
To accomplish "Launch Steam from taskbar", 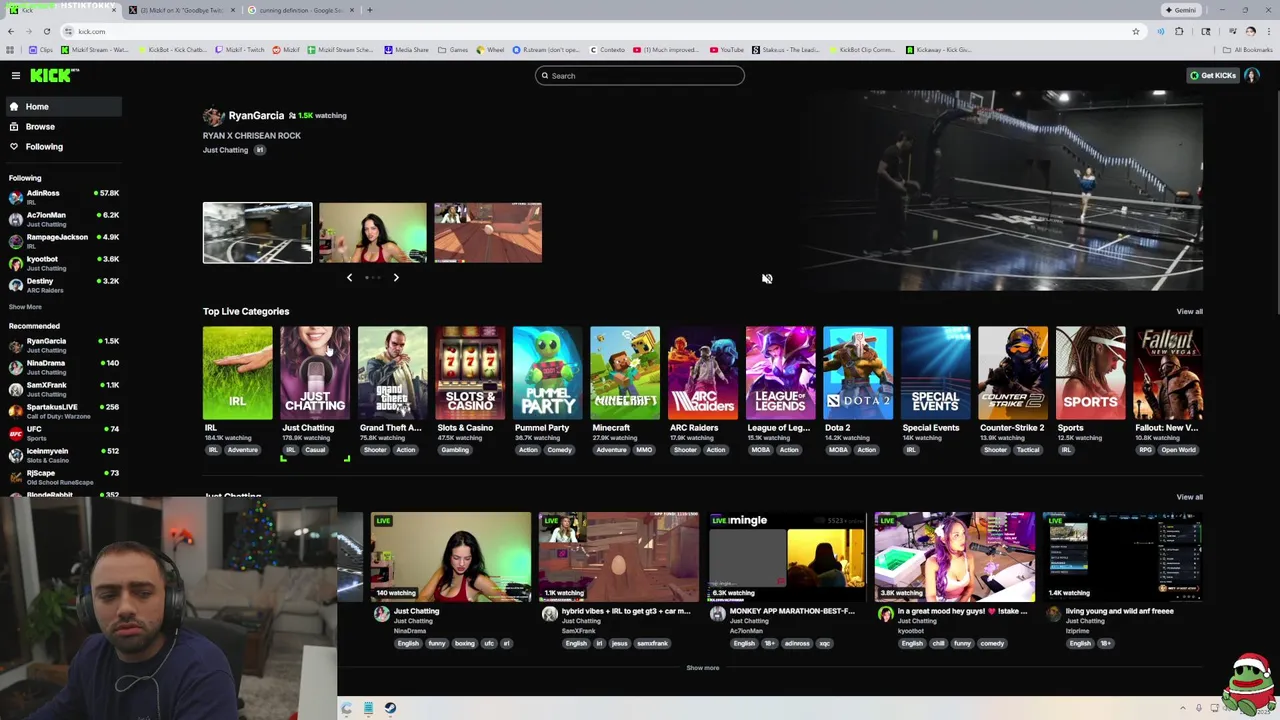I will click(390, 708).
